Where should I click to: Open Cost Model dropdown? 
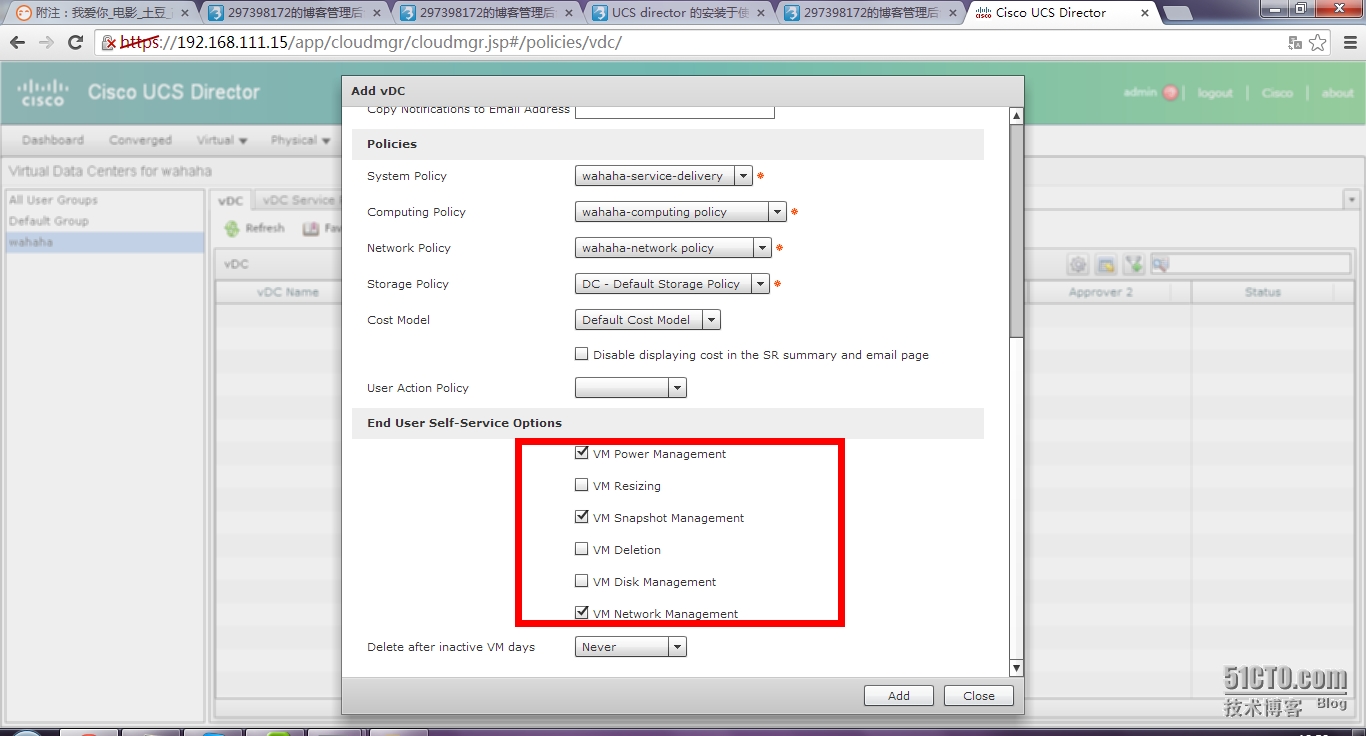(x=712, y=320)
